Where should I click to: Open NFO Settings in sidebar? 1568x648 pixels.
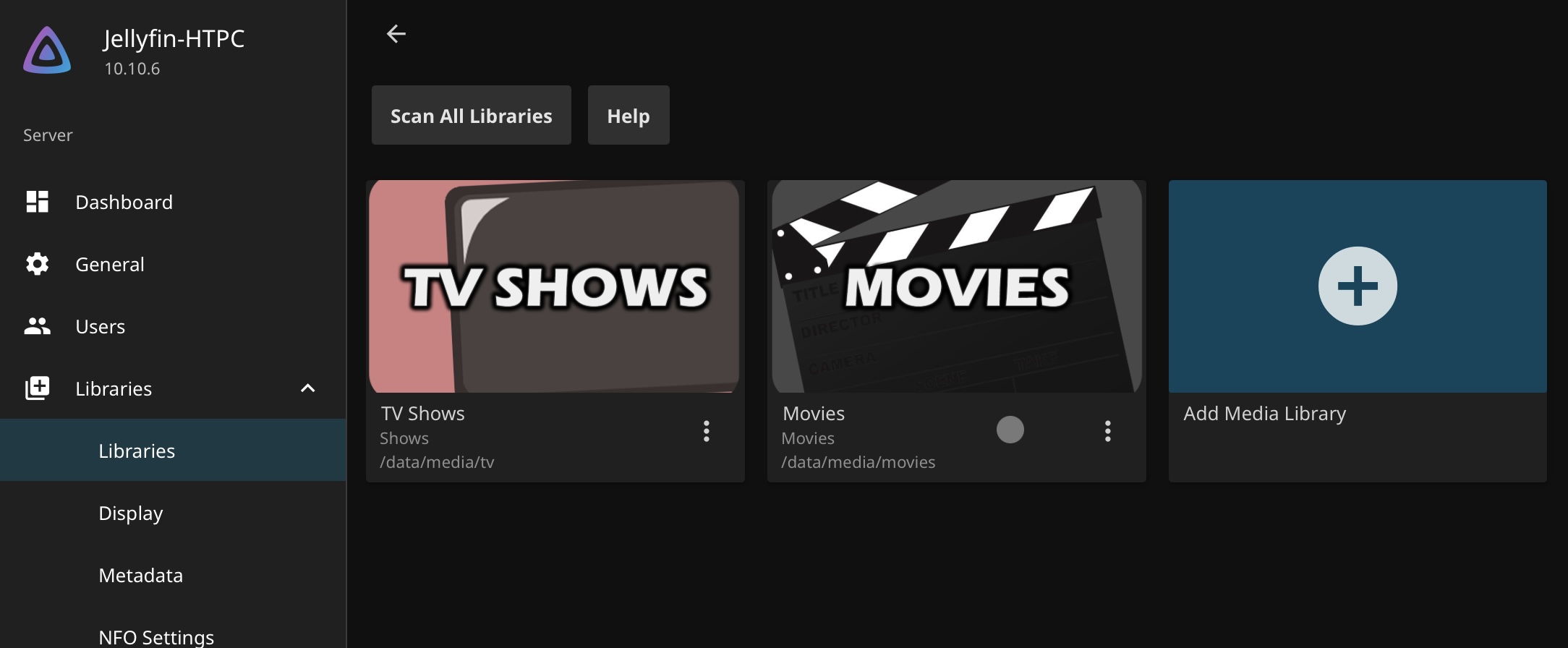[x=156, y=636]
